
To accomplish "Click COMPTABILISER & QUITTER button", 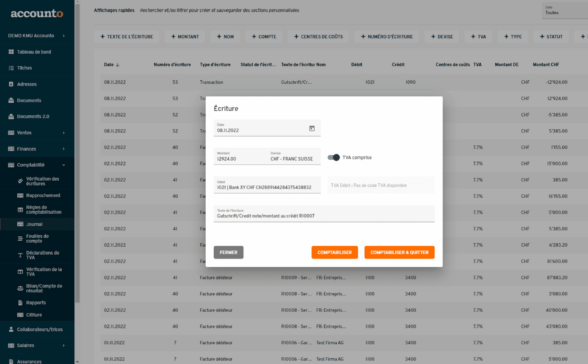I will pos(399,252).
